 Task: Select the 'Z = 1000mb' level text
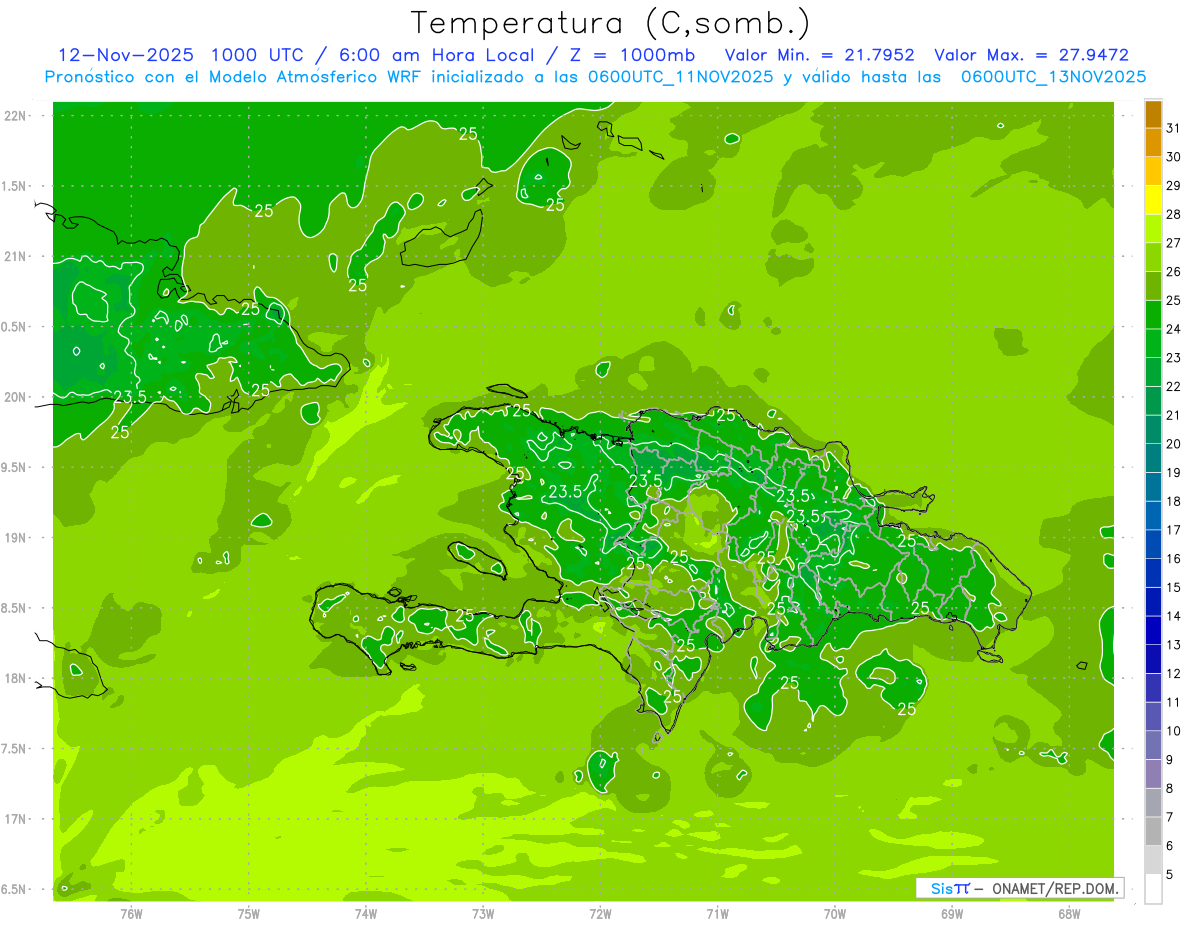point(632,55)
